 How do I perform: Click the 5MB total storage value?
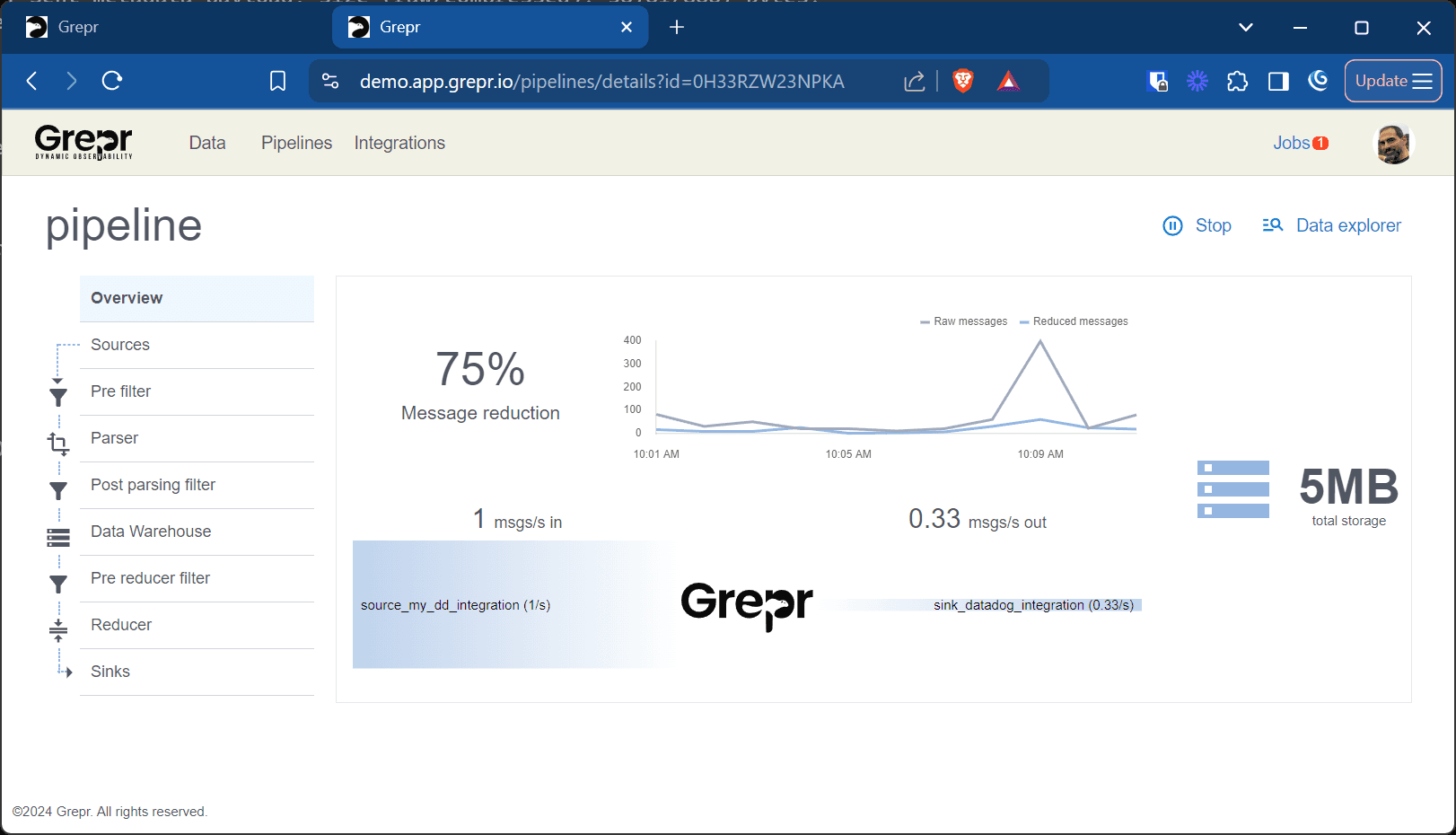pyautogui.click(x=1348, y=488)
